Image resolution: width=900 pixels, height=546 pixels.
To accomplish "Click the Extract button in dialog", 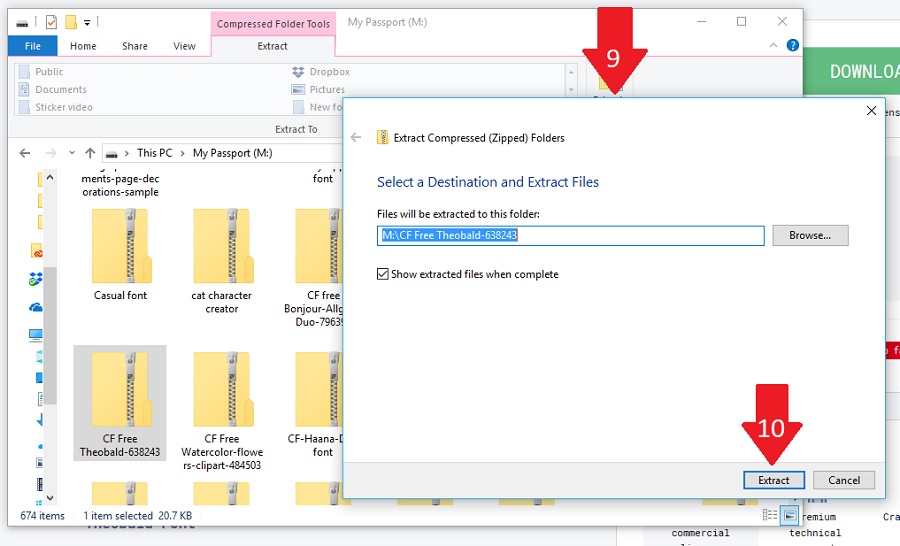I will coord(773,480).
